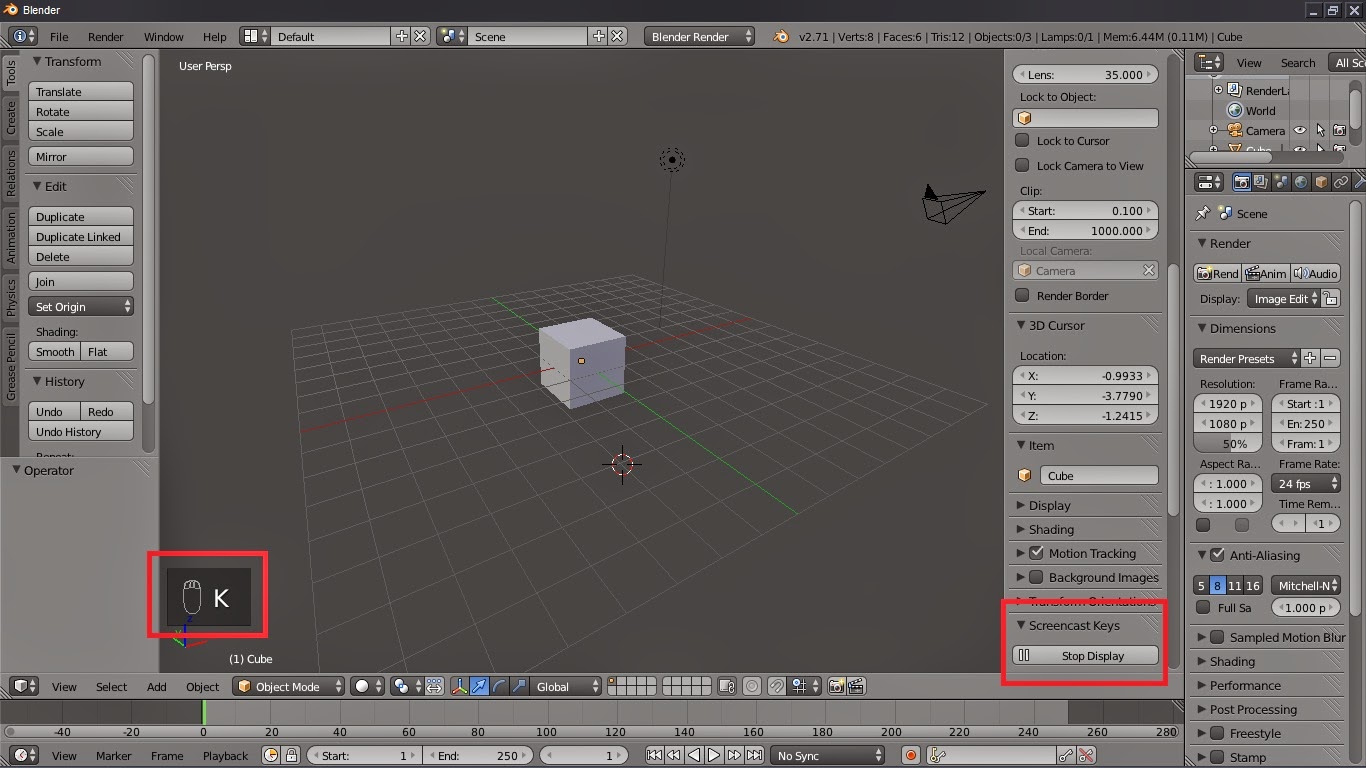Expand the Performance panel
Image resolution: width=1366 pixels, height=768 pixels.
coord(1202,686)
